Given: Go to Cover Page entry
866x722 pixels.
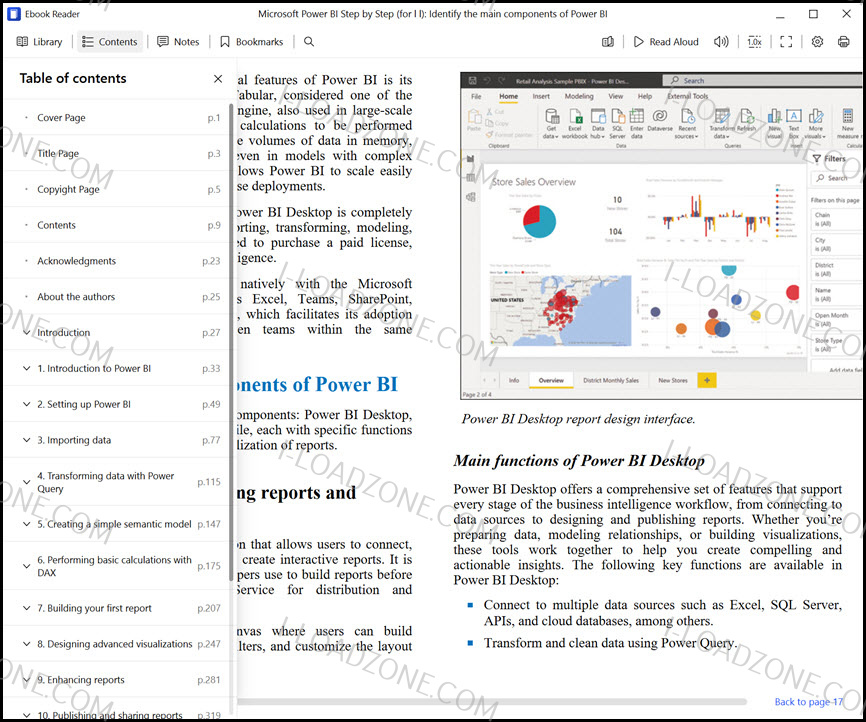Looking at the screenshot, I should point(117,117).
